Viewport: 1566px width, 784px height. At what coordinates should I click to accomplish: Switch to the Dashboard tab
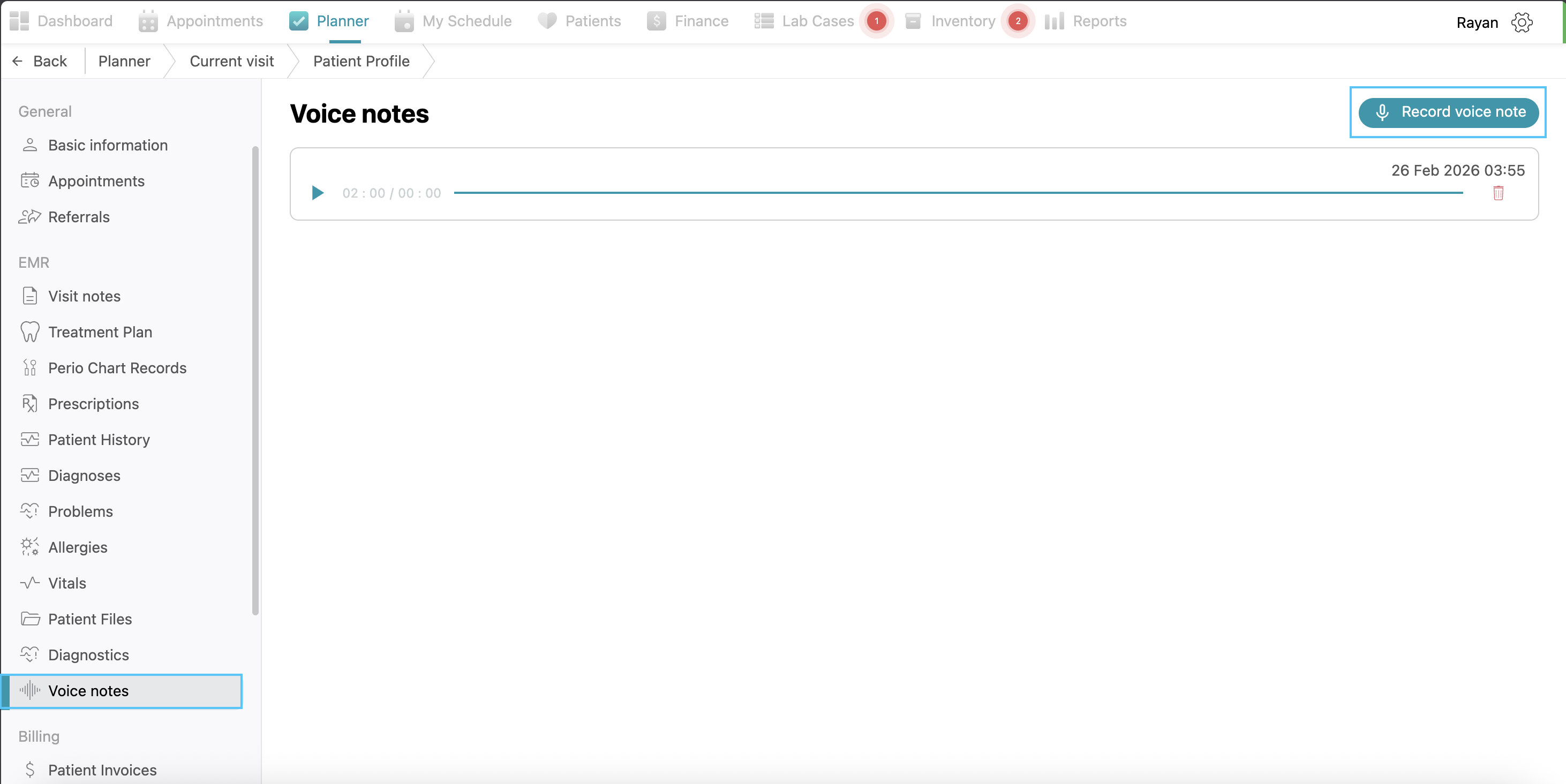(62, 21)
